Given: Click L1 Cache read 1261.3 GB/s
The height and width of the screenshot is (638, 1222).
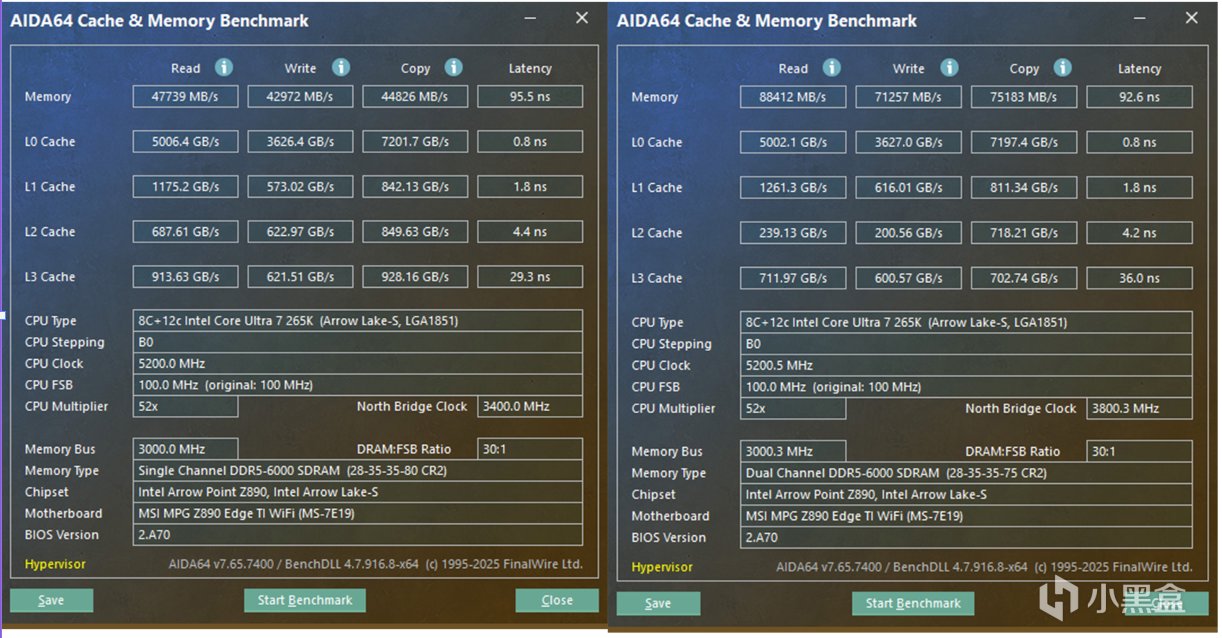Looking at the screenshot, I should coord(793,187).
